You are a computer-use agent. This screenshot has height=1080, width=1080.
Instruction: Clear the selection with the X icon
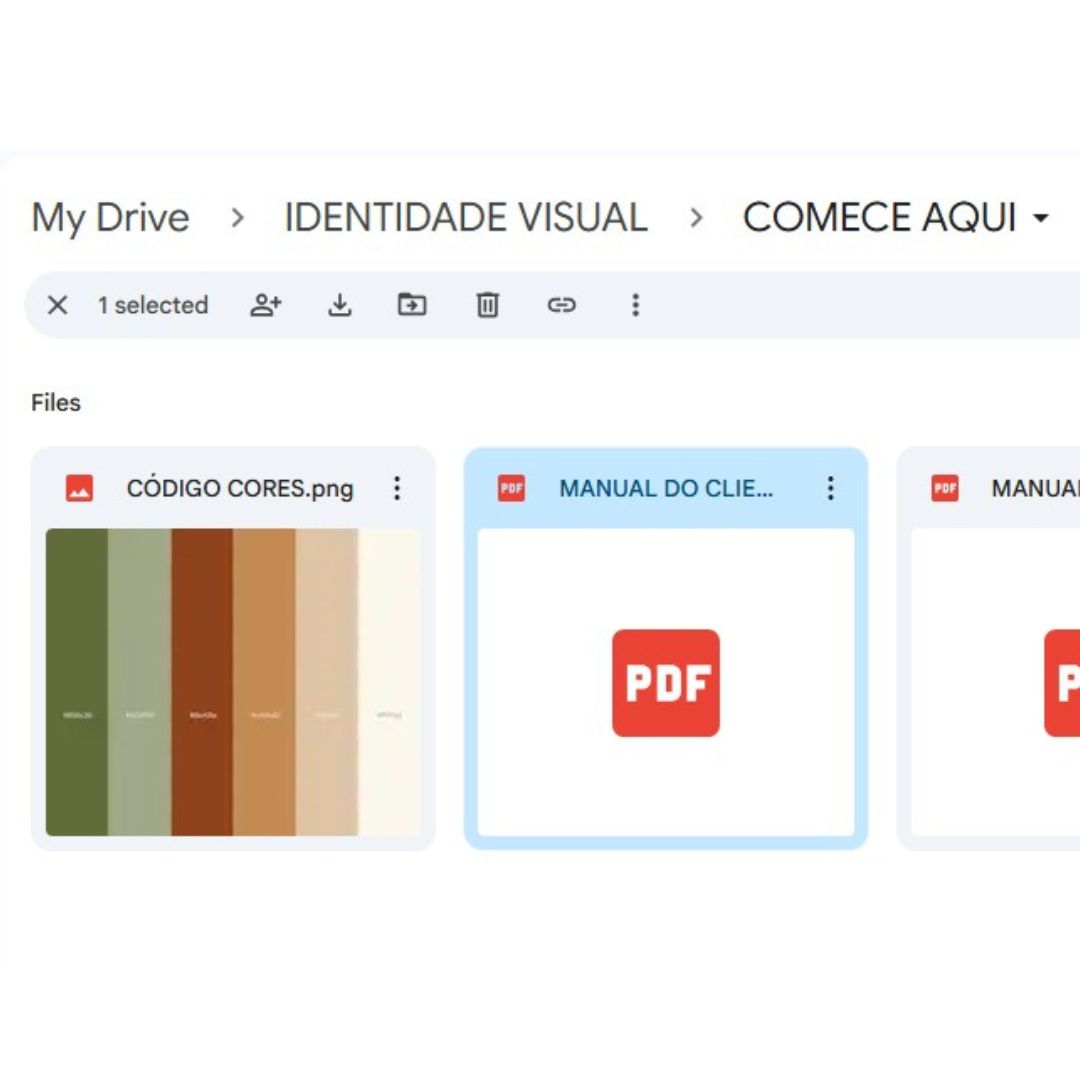tap(57, 305)
